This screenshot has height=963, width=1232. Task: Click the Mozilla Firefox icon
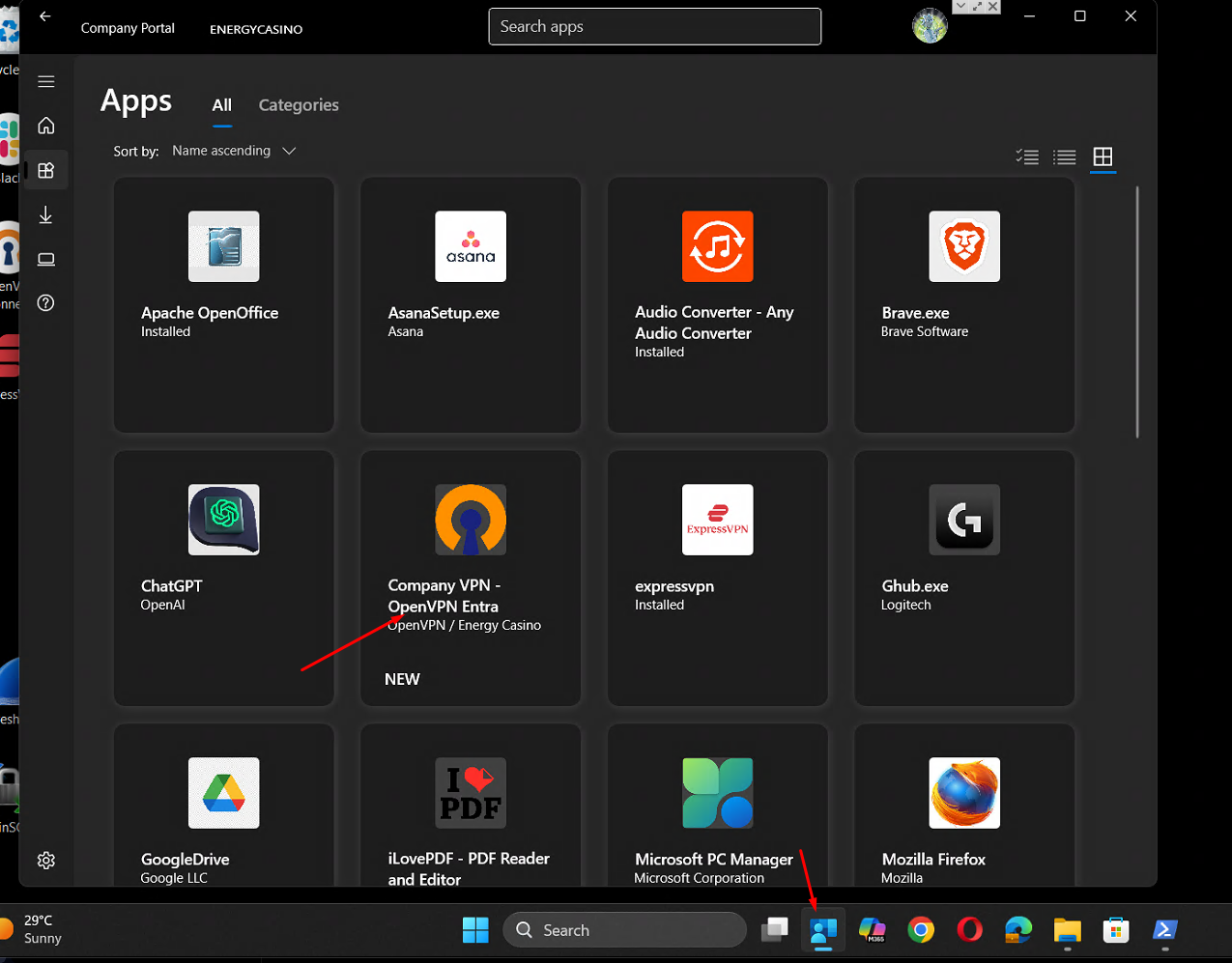(x=964, y=793)
